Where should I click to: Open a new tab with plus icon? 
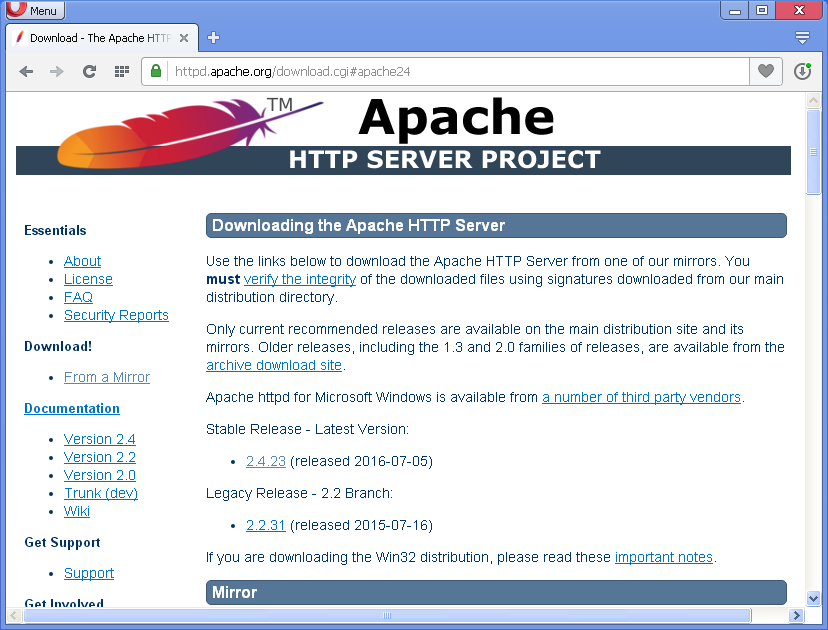point(213,37)
